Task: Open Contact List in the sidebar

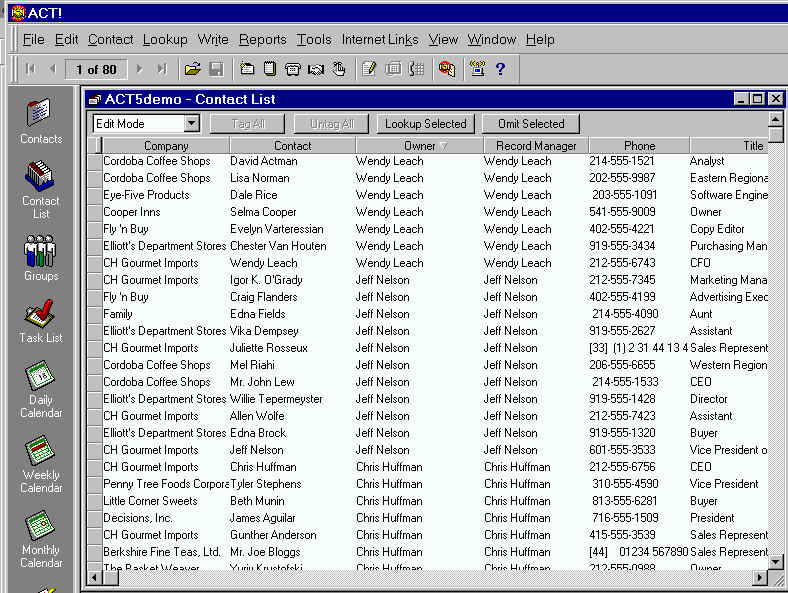Action: tap(41, 189)
